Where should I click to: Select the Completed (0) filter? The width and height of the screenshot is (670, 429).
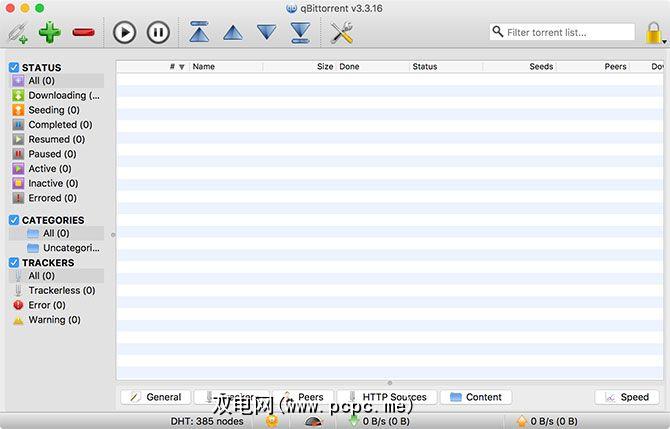tap(56, 125)
